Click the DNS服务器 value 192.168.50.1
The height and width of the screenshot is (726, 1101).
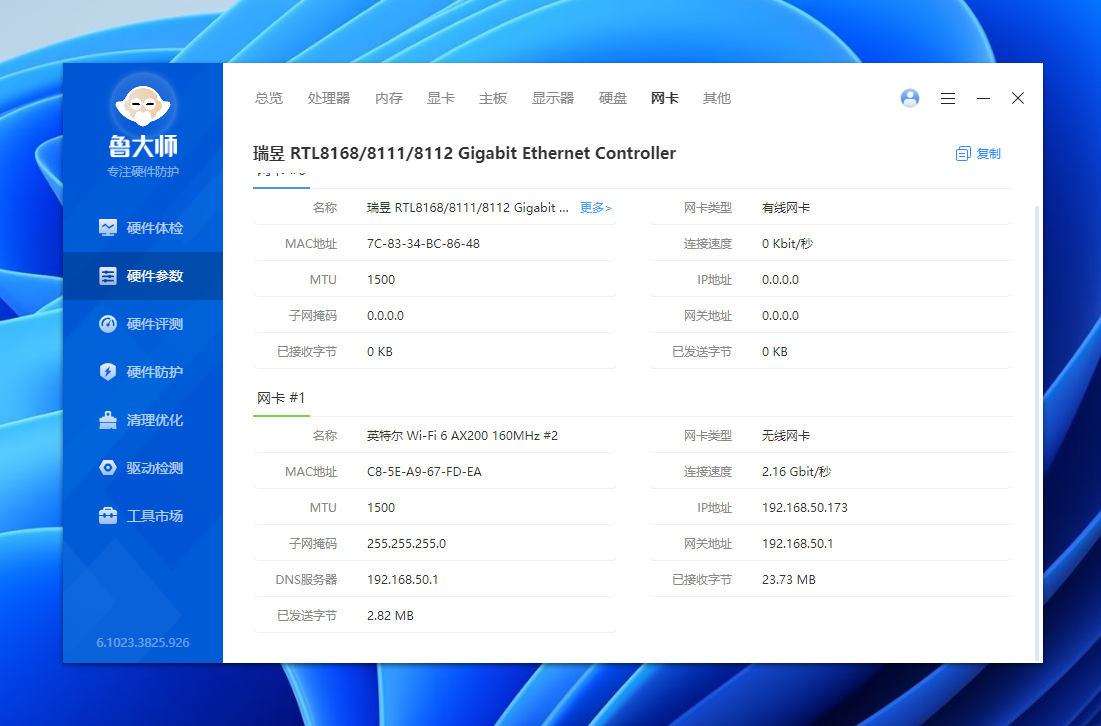pos(402,580)
